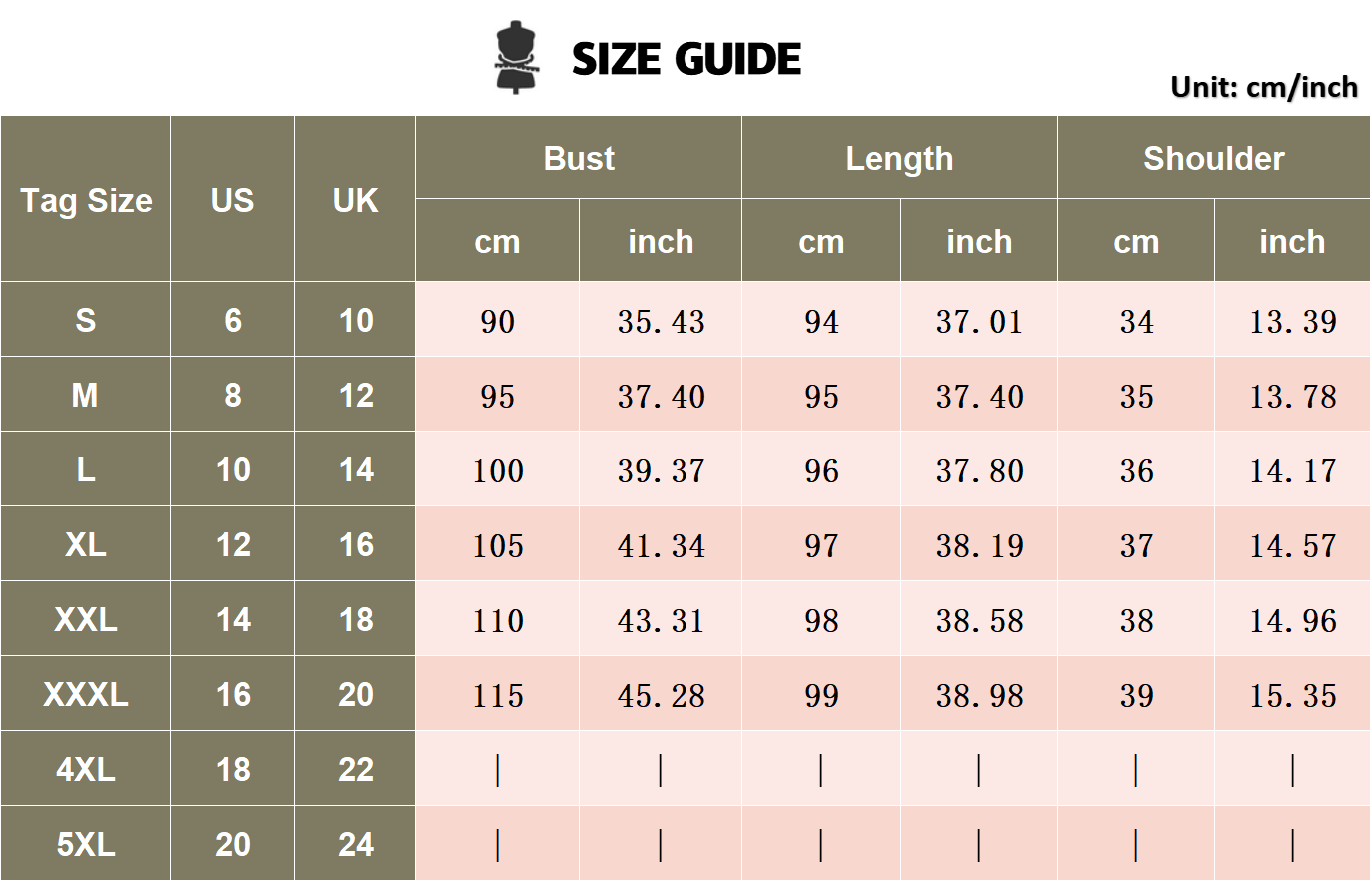Click length inch value 38.19
1372x882 pixels.
pos(979,545)
